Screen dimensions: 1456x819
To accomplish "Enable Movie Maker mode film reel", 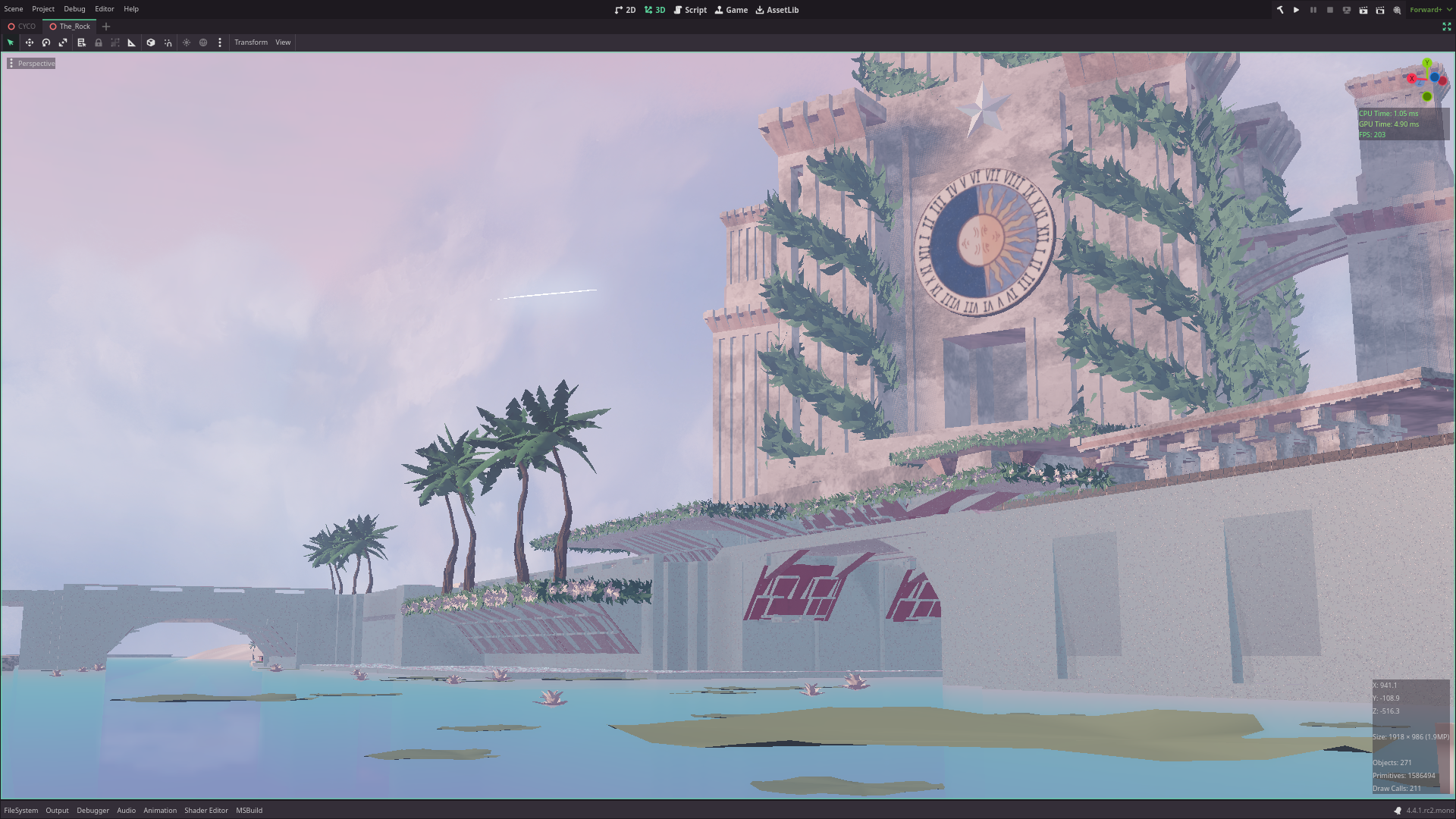I will 1397,10.
